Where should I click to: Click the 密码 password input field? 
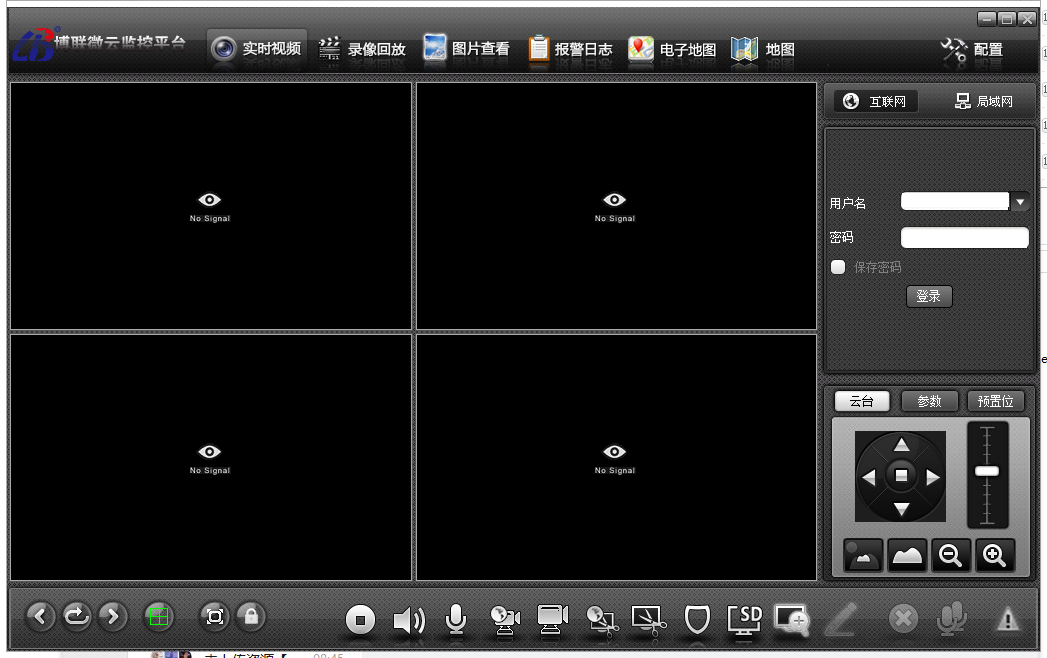pos(964,238)
